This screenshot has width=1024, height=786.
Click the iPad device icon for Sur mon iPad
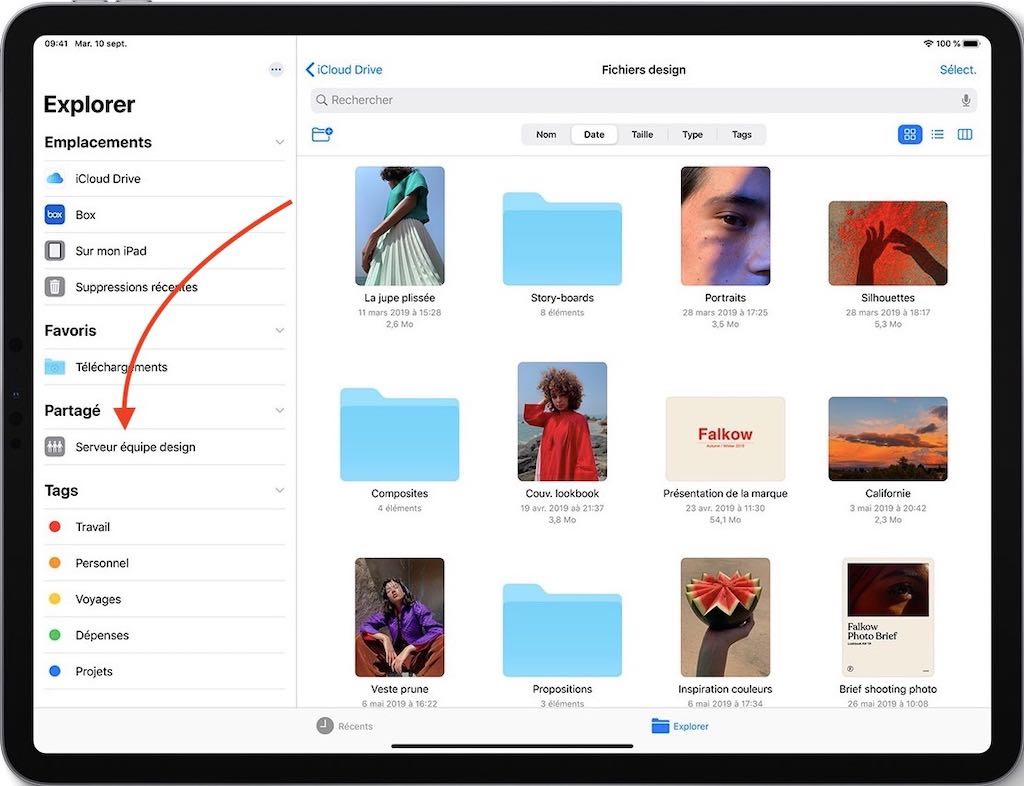(55, 251)
